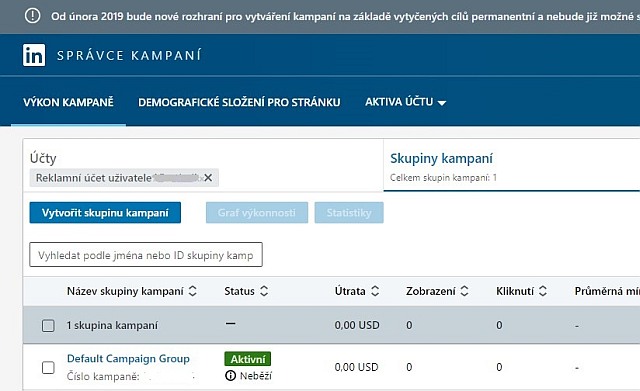Click the Průměrná column header

[x=607, y=291]
